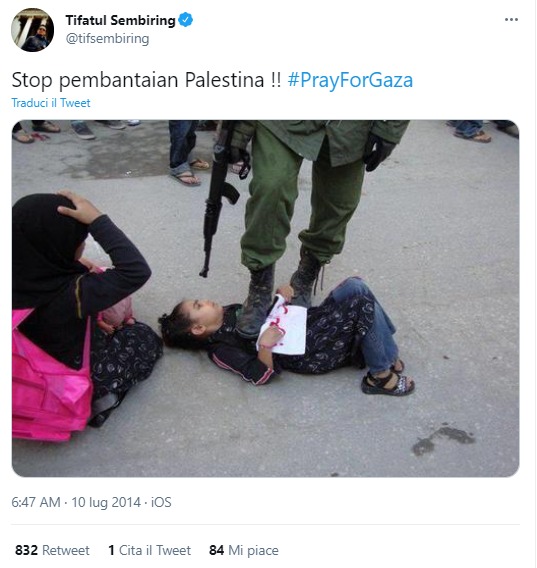The image size is (537, 568).
Task: Open the iOS source label
Action: pos(161,502)
